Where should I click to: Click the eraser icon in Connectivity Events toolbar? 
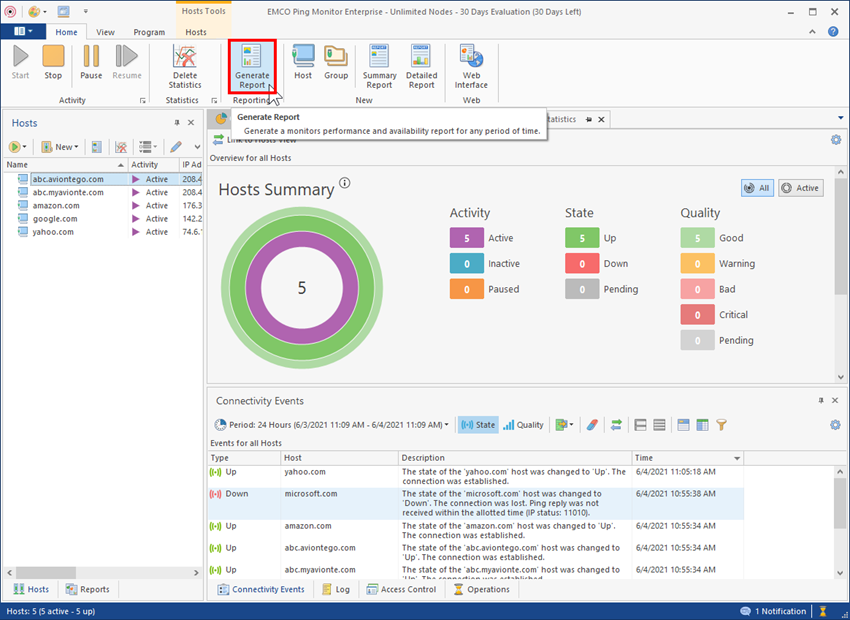(592, 425)
